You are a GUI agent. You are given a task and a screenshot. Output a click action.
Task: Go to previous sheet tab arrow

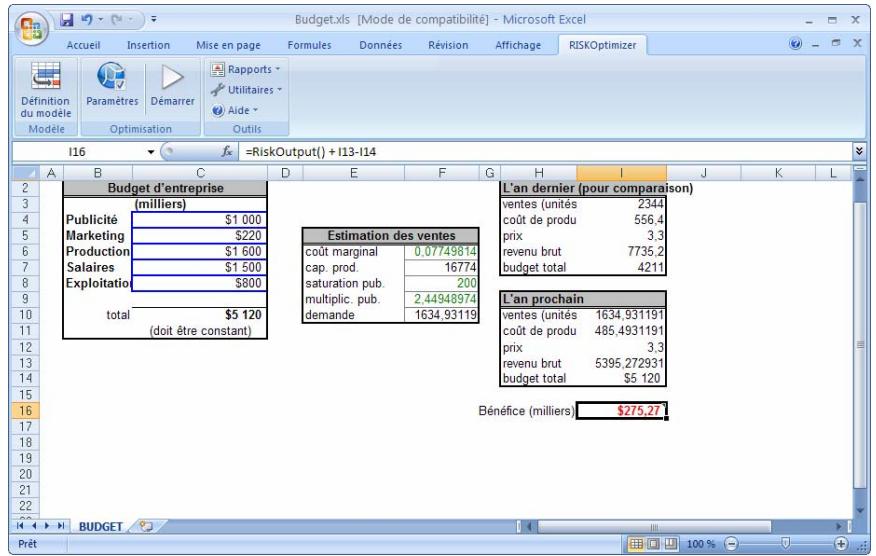coord(34,526)
